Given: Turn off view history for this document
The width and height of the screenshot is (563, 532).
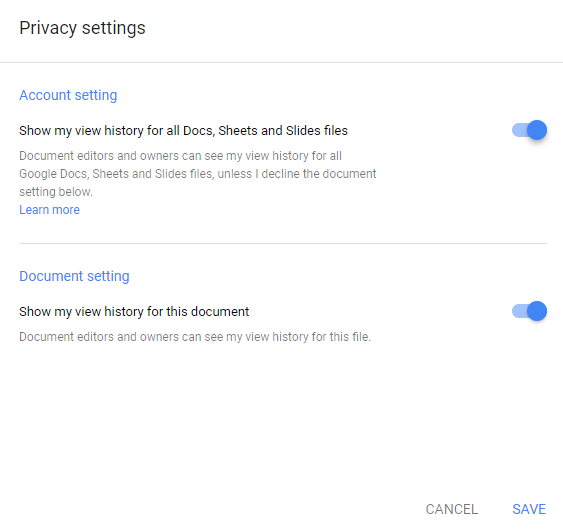Looking at the screenshot, I should click(529, 311).
